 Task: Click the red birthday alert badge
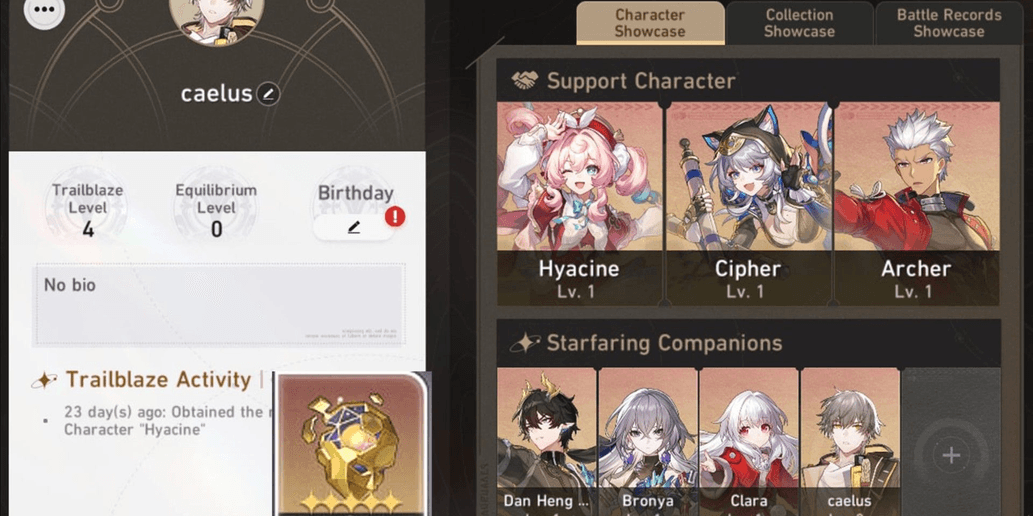pos(395,216)
